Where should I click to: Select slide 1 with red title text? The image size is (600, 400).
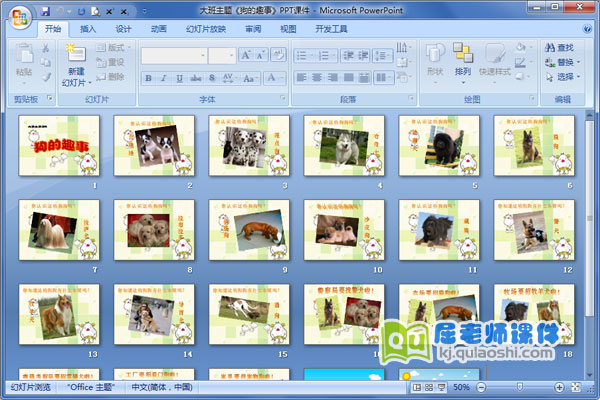59,145
